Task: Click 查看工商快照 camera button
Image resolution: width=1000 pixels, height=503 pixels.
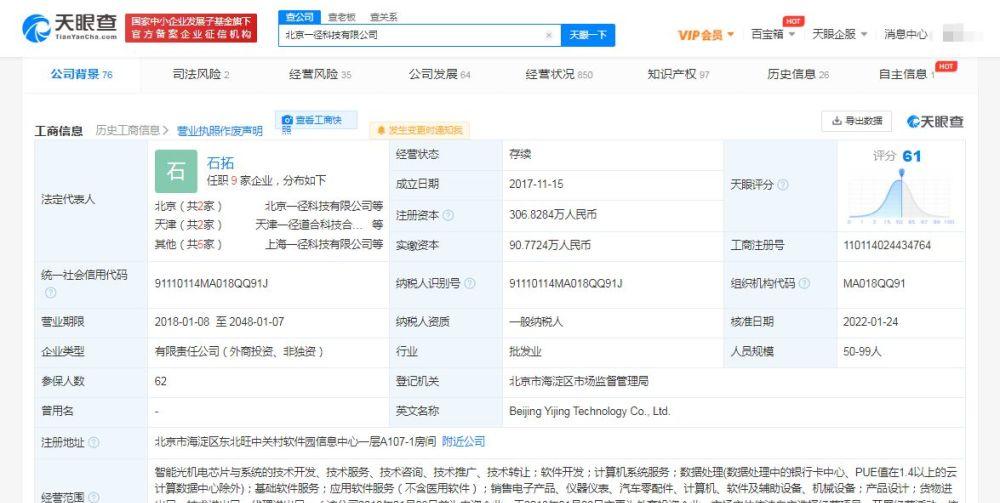Action: coord(316,121)
